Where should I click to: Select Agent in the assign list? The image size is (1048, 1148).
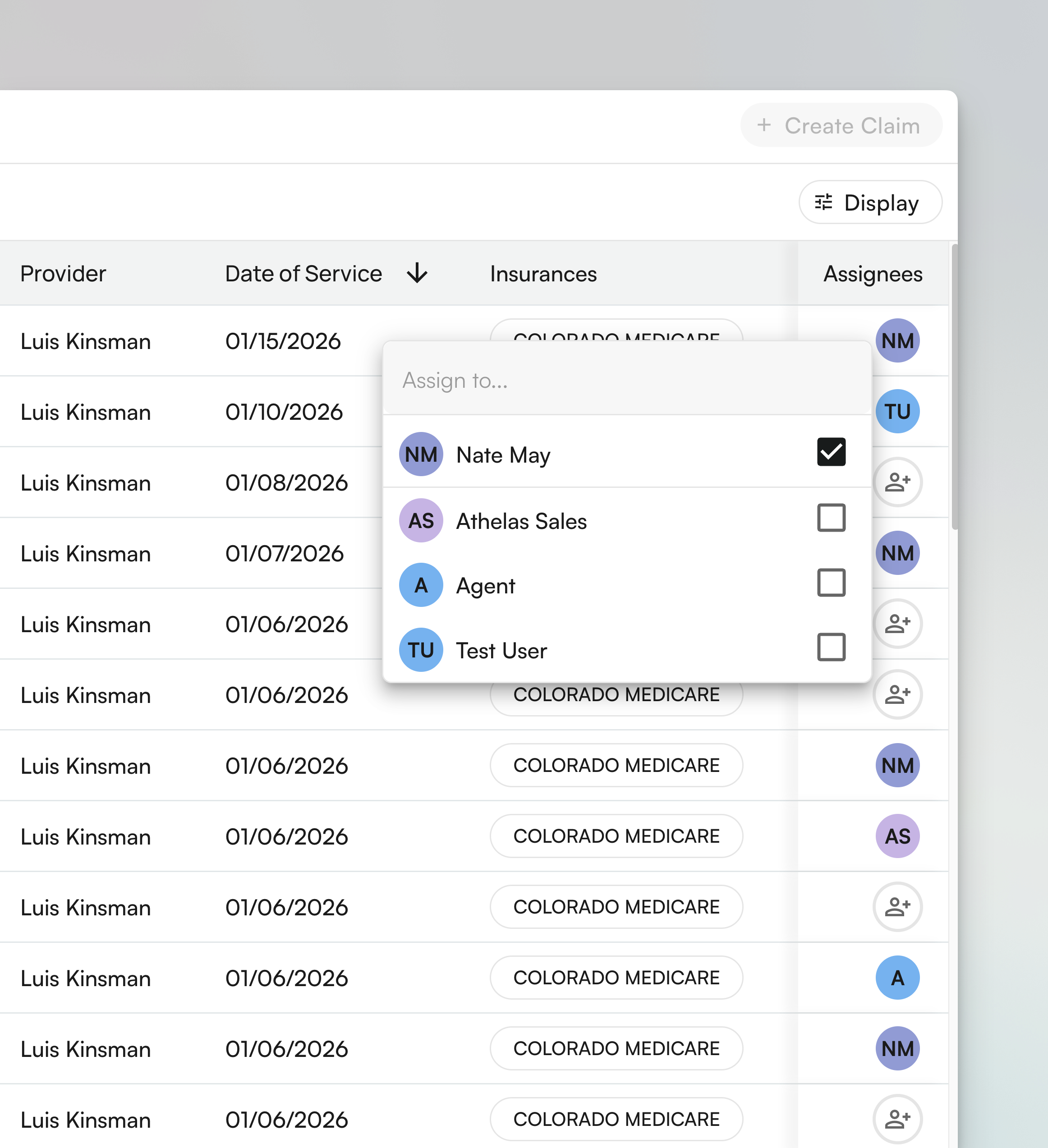tap(486, 586)
